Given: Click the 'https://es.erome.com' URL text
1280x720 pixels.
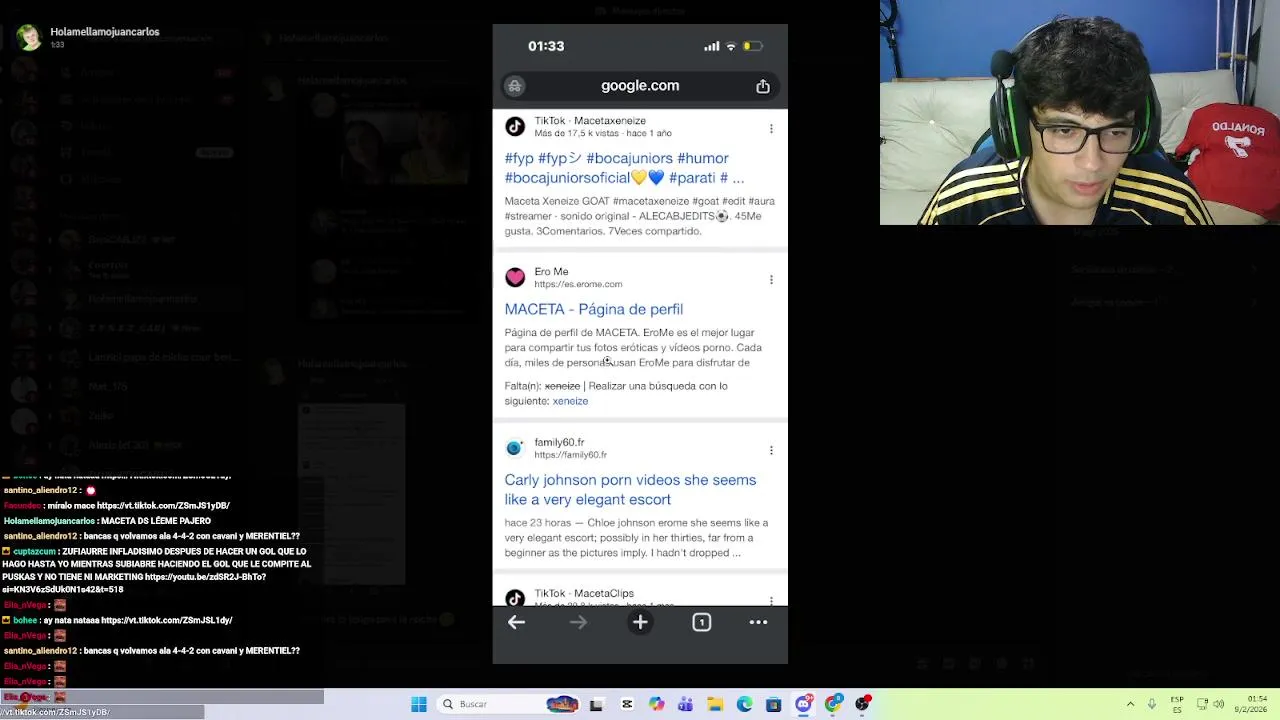Looking at the screenshot, I should pos(578,284).
